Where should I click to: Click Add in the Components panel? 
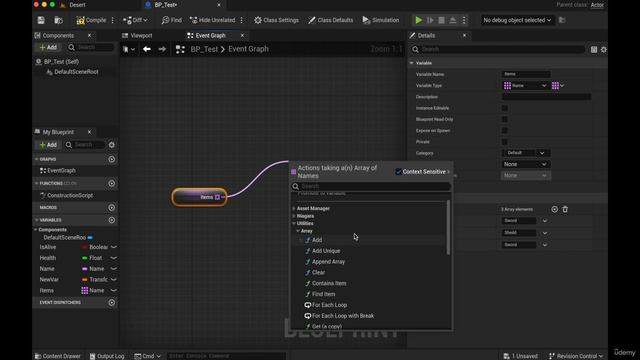pyautogui.click(x=48, y=47)
